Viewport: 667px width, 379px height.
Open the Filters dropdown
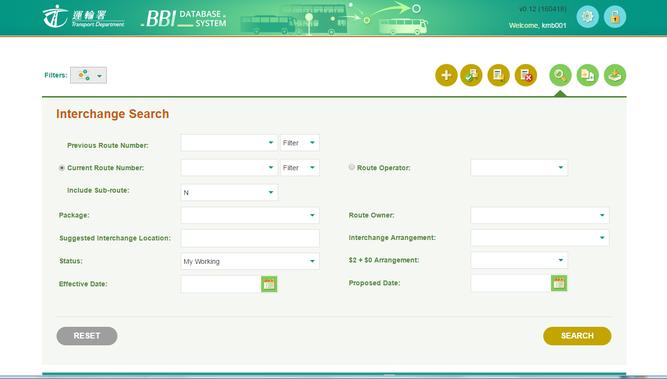(x=88, y=75)
